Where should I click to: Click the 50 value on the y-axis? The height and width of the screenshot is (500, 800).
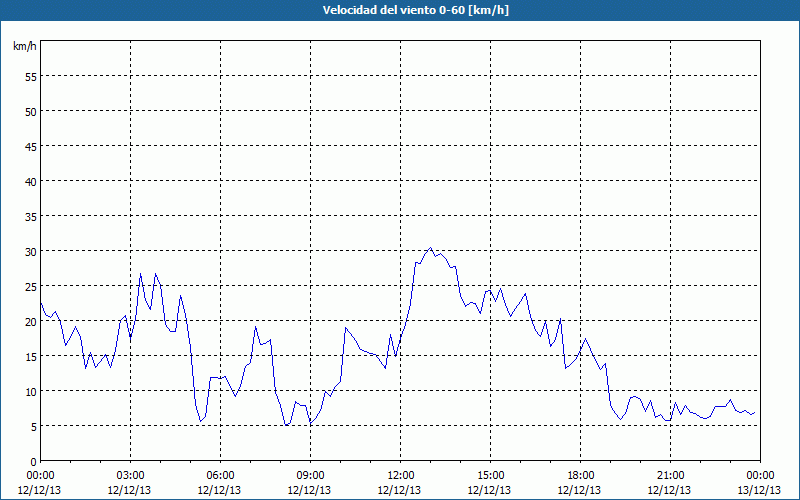pos(31,111)
